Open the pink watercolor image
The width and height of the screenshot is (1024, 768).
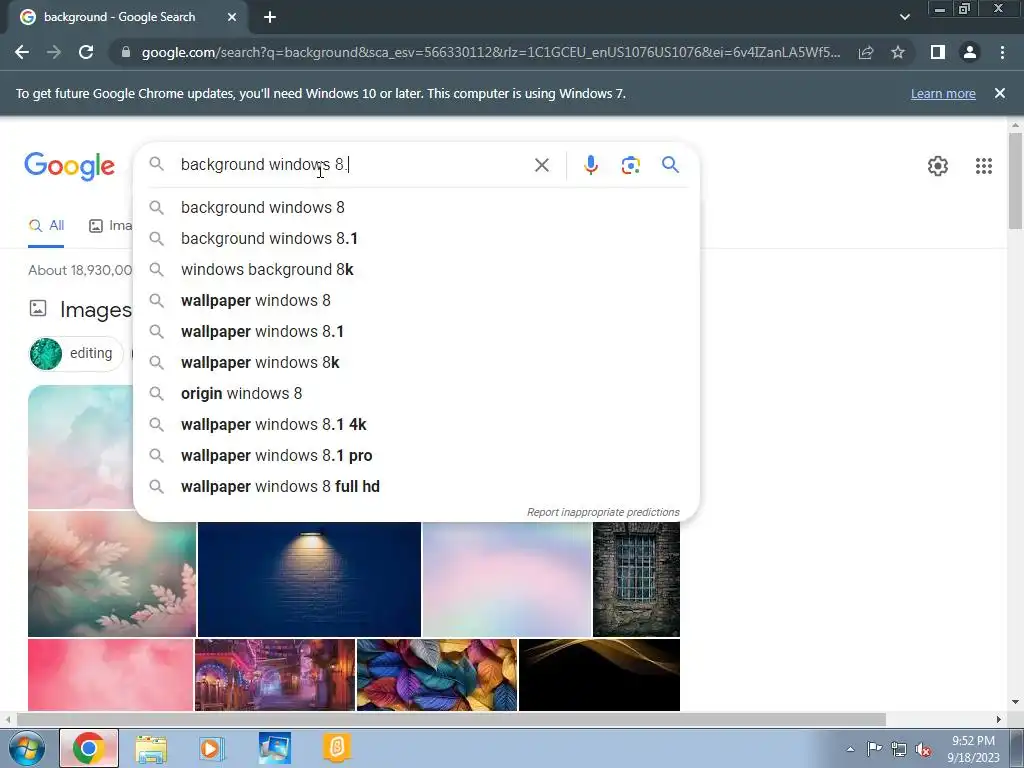(x=110, y=675)
